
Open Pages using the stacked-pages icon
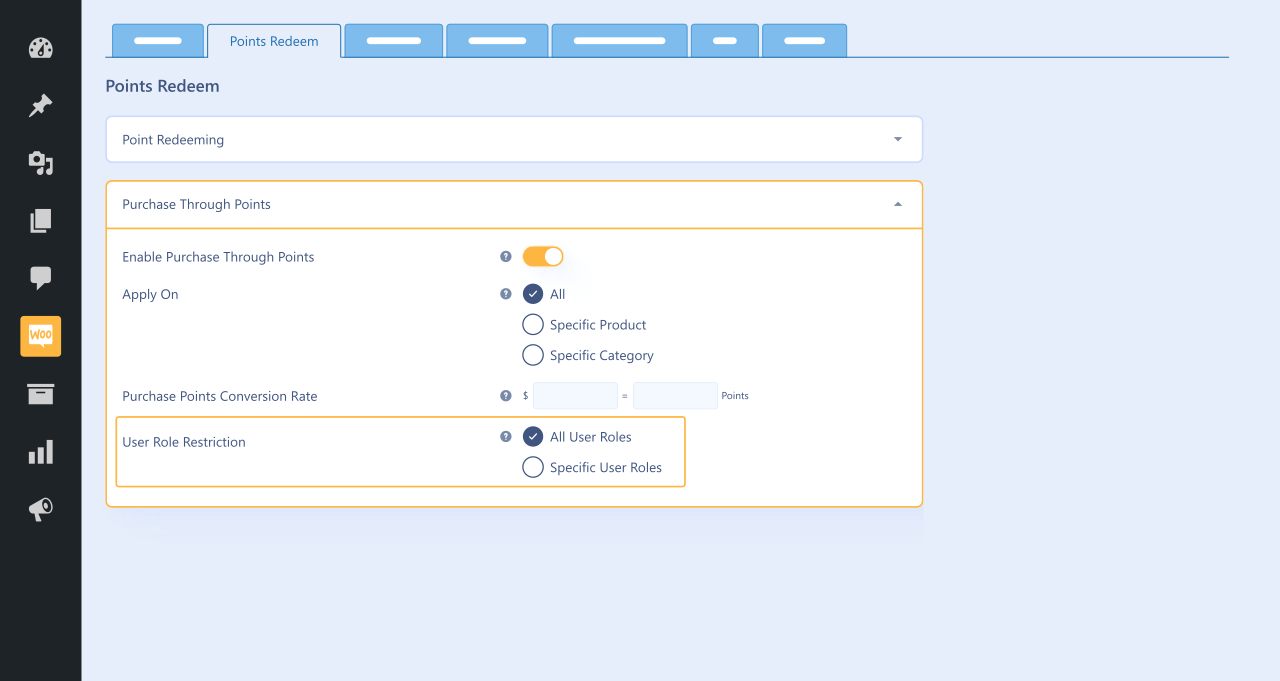40,220
